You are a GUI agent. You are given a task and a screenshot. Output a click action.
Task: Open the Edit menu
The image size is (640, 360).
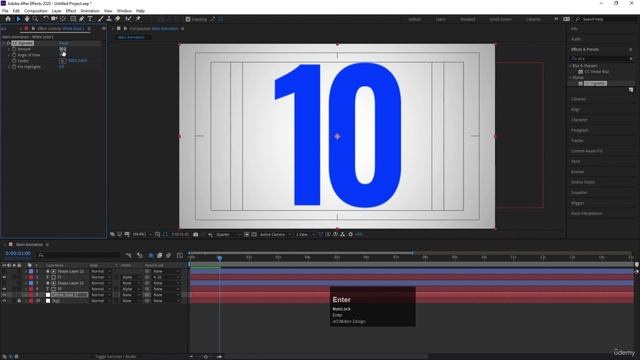[16, 11]
